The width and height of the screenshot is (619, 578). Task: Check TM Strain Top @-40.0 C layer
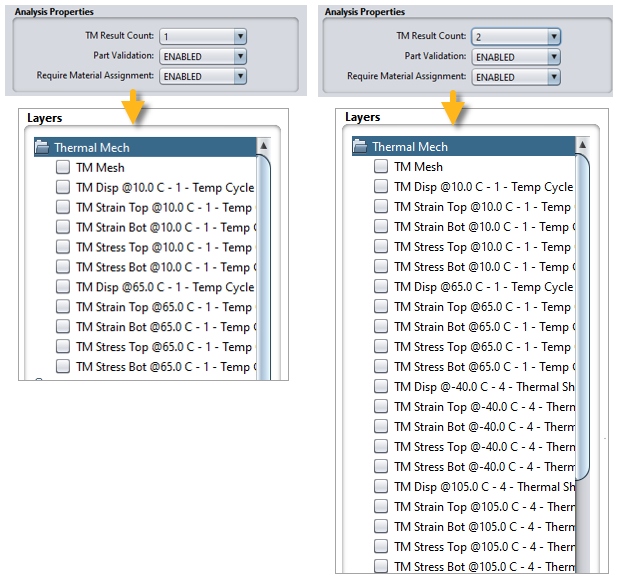coord(381,406)
